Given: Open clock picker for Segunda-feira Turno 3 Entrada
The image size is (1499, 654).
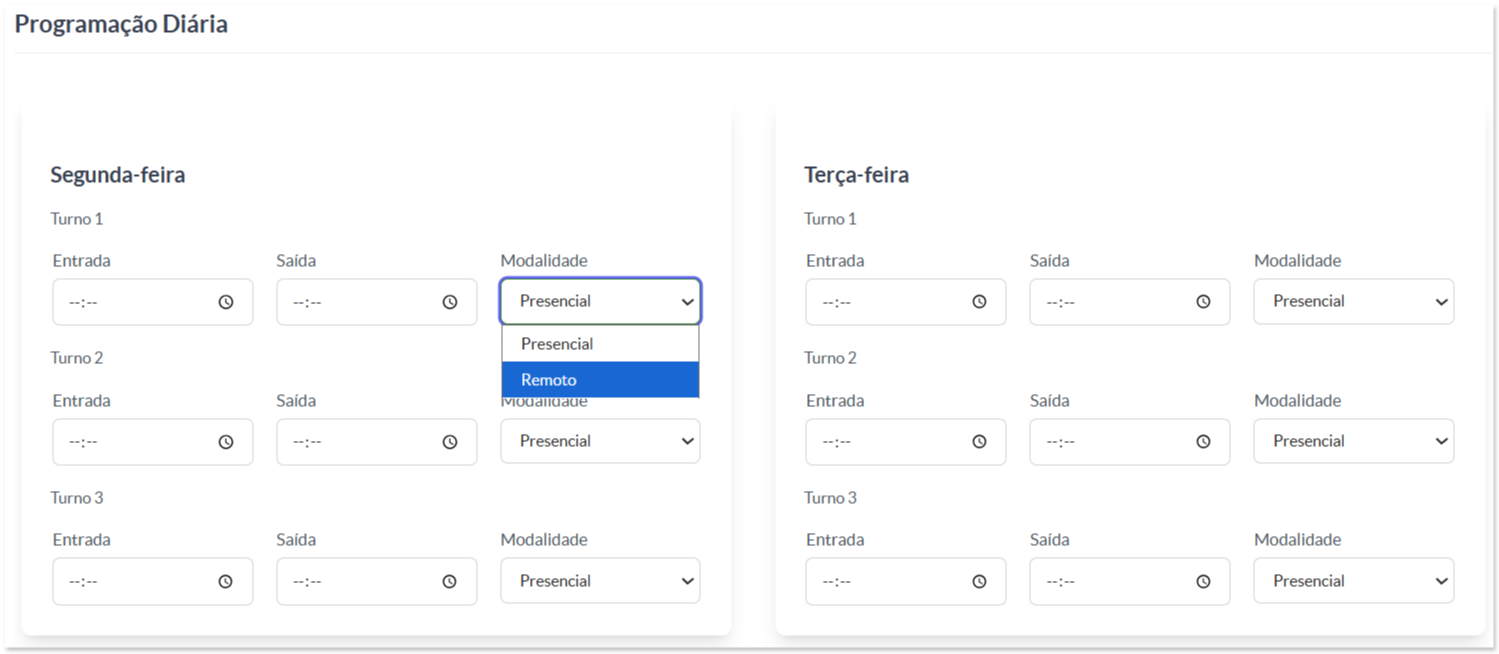Looking at the screenshot, I should [x=226, y=581].
